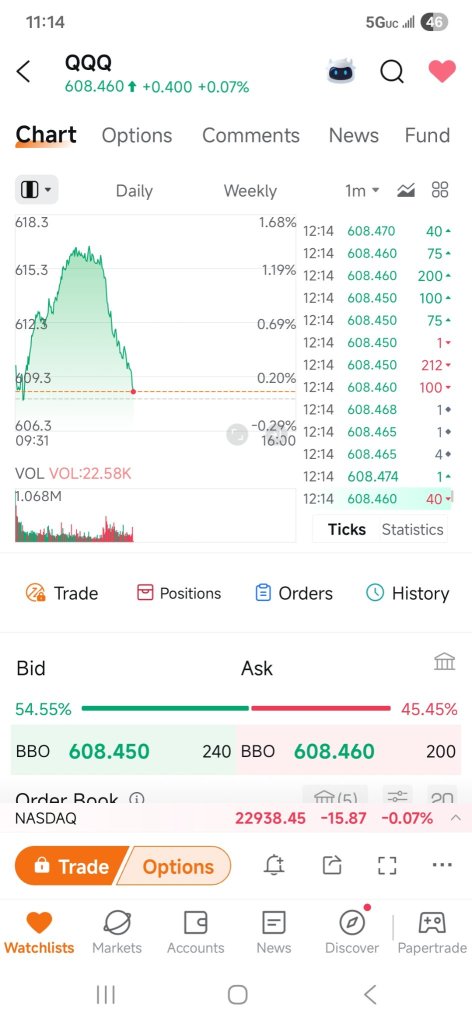The width and height of the screenshot is (472, 1024).
Task: Switch to Statistics view
Action: [413, 529]
